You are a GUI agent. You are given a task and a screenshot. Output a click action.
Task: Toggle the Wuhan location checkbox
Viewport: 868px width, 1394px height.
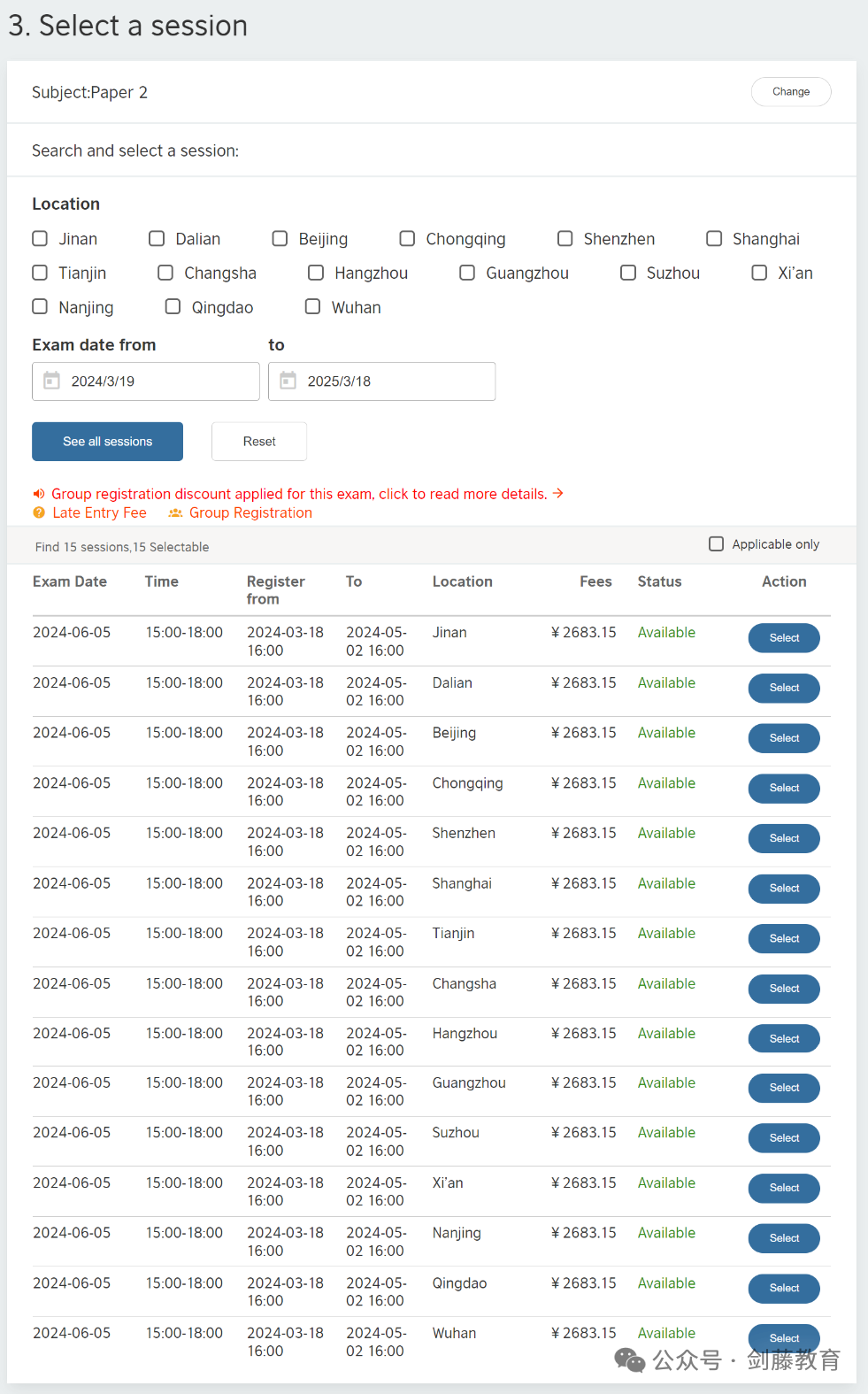(312, 306)
